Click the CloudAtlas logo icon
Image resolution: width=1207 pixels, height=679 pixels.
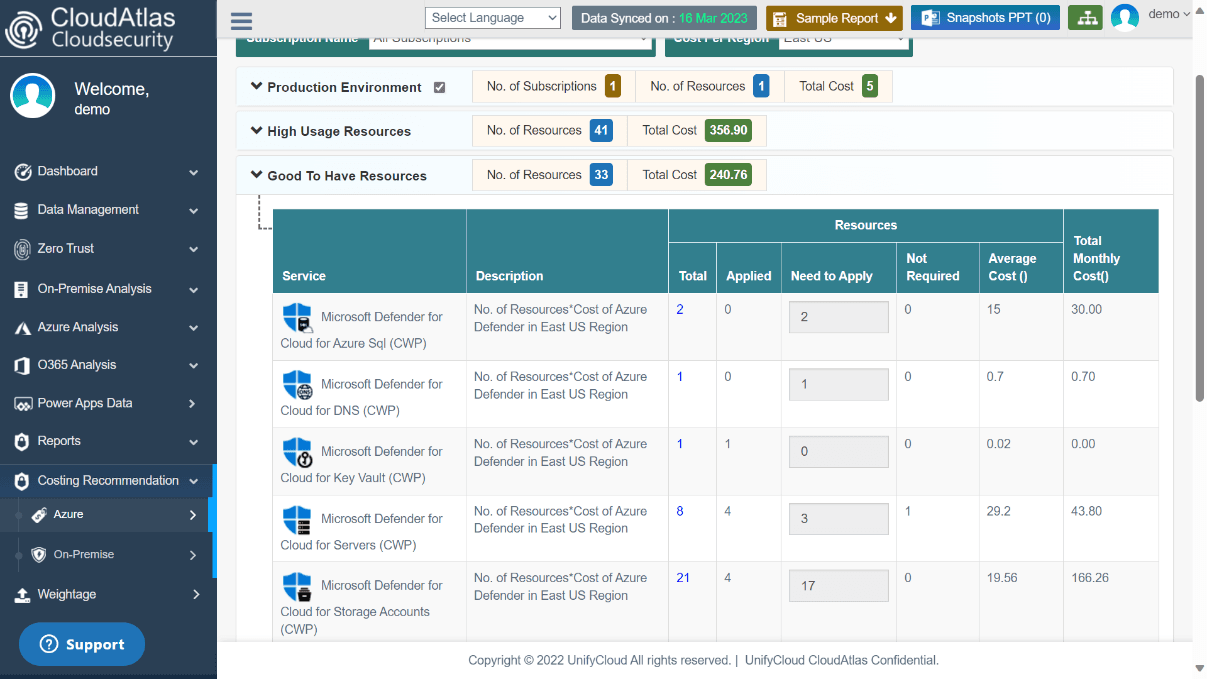(23, 30)
